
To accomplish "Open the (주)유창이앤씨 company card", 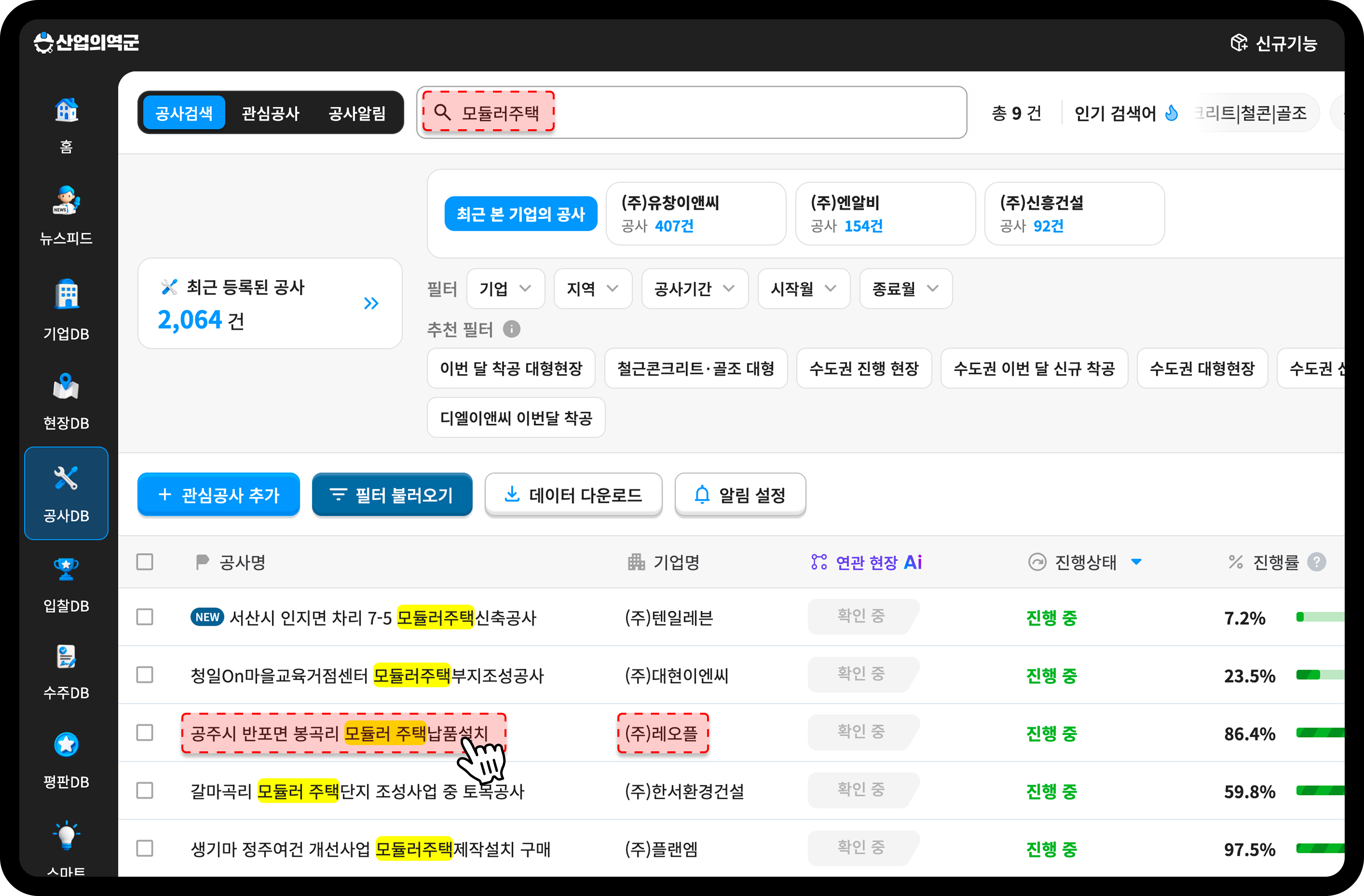I will tap(696, 214).
